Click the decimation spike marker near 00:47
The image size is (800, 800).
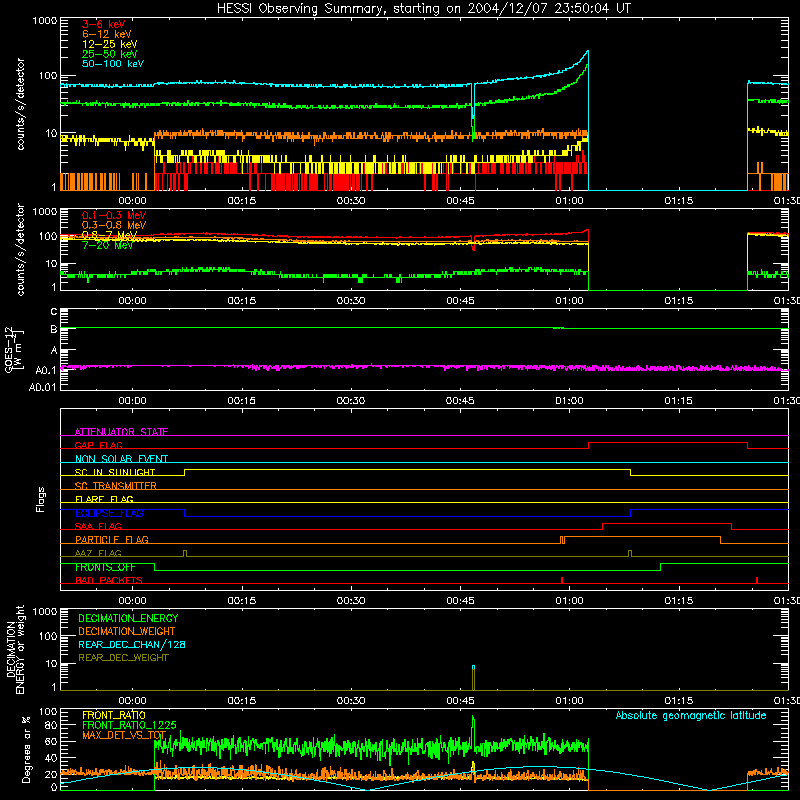[x=473, y=678]
